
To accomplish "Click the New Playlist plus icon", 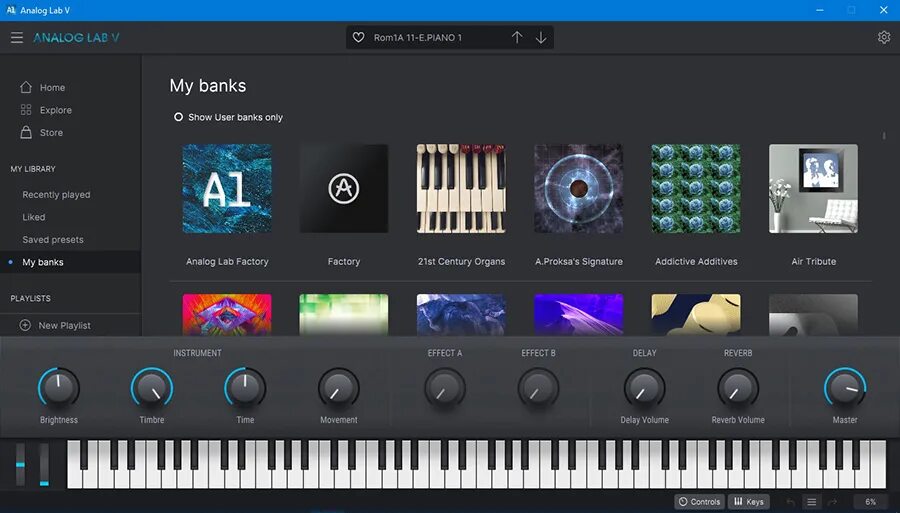I will (25, 325).
